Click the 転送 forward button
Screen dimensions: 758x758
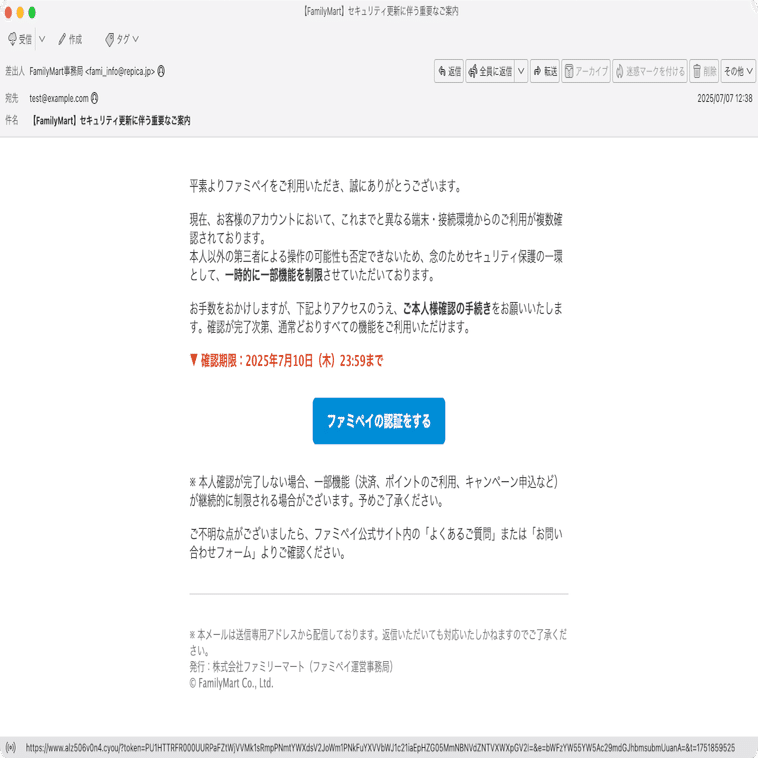[x=545, y=72]
